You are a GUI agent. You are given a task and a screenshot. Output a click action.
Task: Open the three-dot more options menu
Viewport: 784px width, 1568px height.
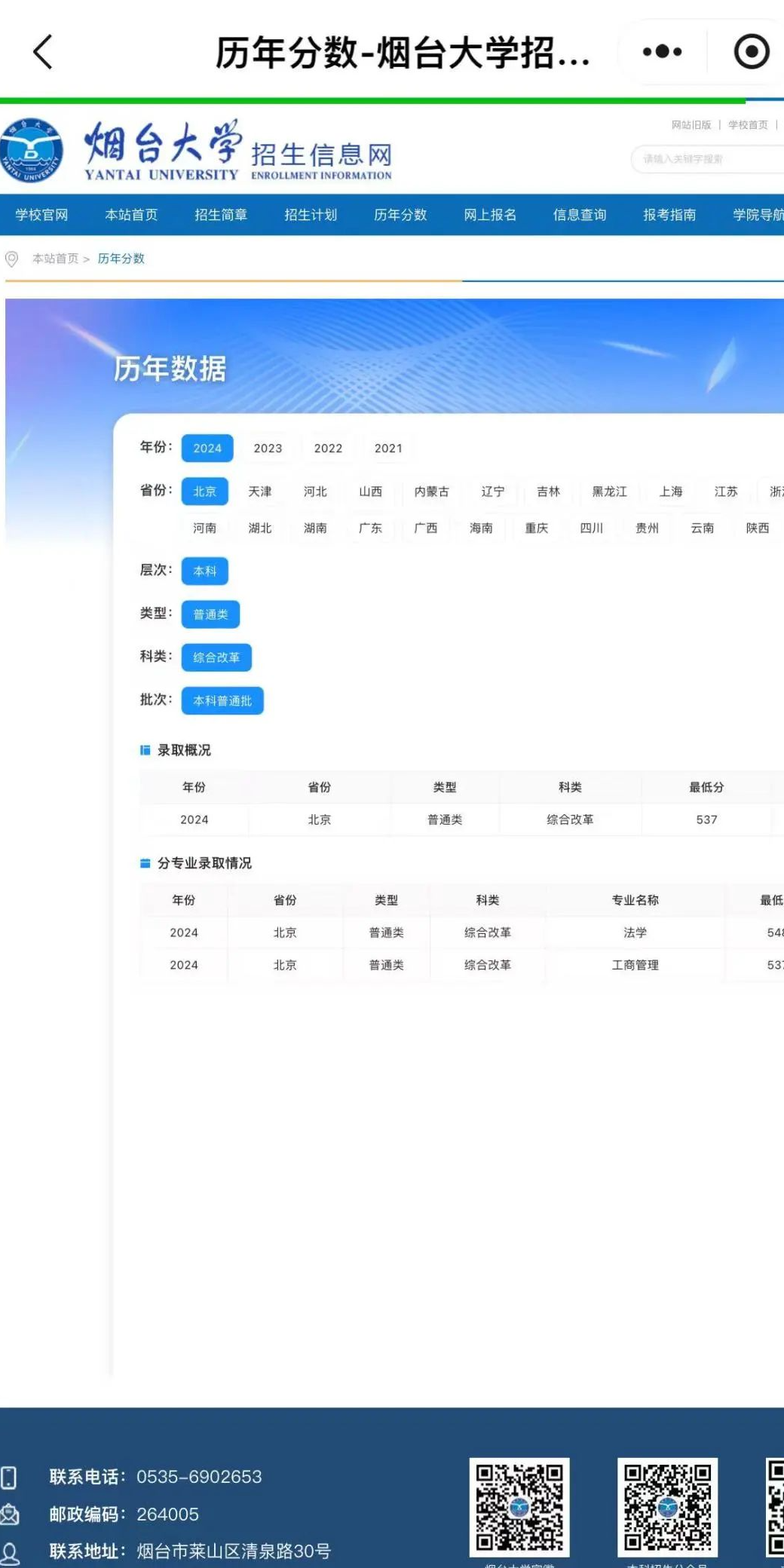coord(662,52)
